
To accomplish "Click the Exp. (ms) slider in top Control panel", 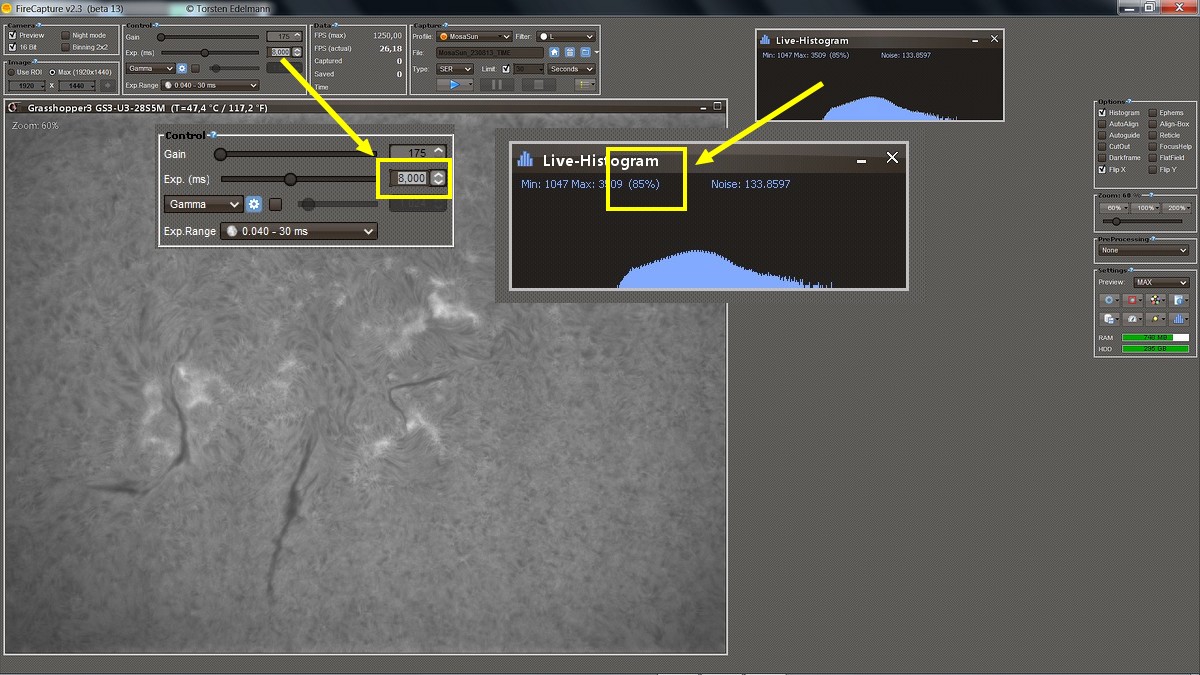I will [209, 52].
